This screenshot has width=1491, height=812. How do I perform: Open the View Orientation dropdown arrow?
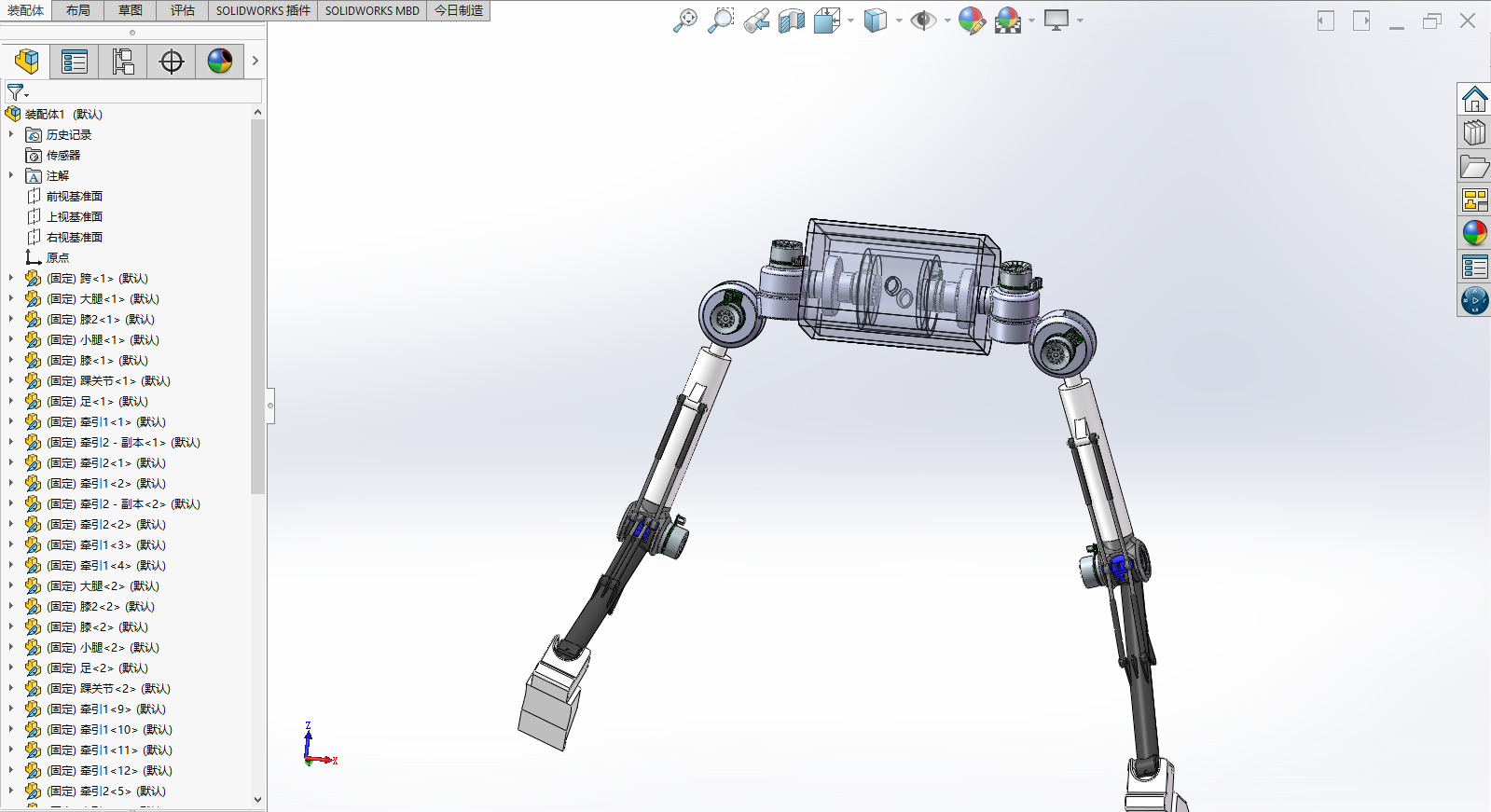(850, 21)
